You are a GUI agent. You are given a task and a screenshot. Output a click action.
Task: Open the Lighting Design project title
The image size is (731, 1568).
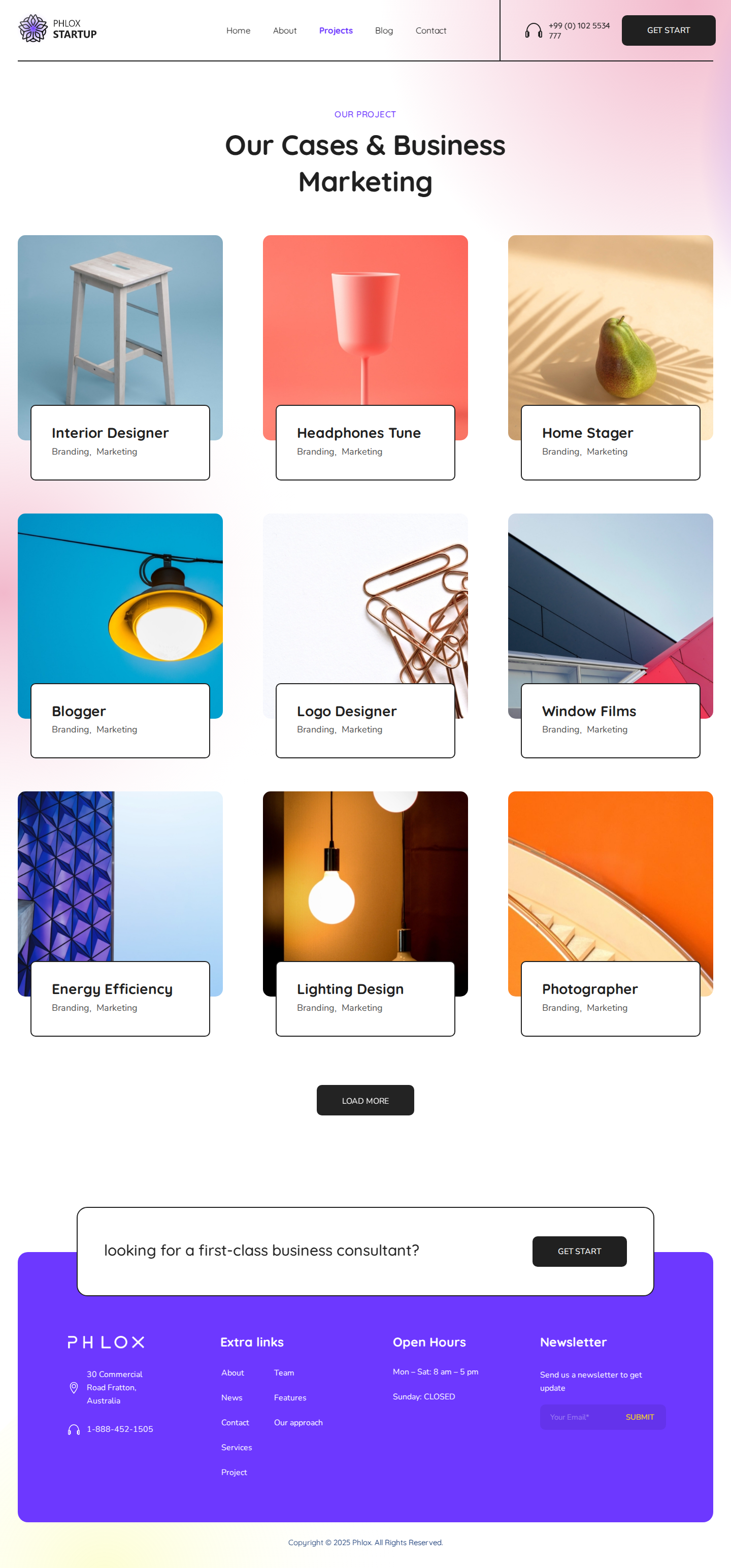(350, 989)
